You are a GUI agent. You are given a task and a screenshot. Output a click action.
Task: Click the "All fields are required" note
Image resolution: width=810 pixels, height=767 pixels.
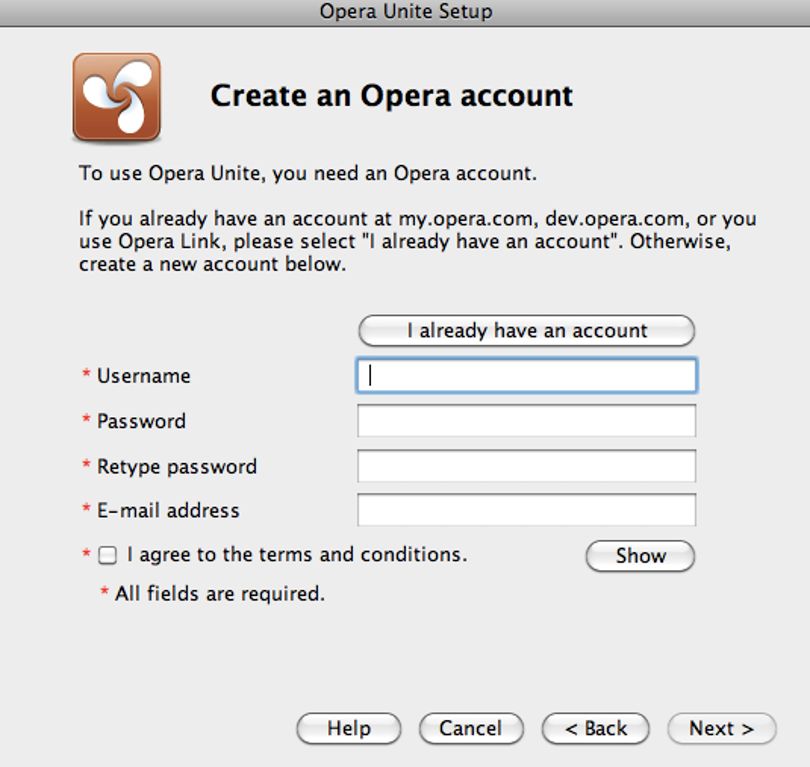(220, 594)
